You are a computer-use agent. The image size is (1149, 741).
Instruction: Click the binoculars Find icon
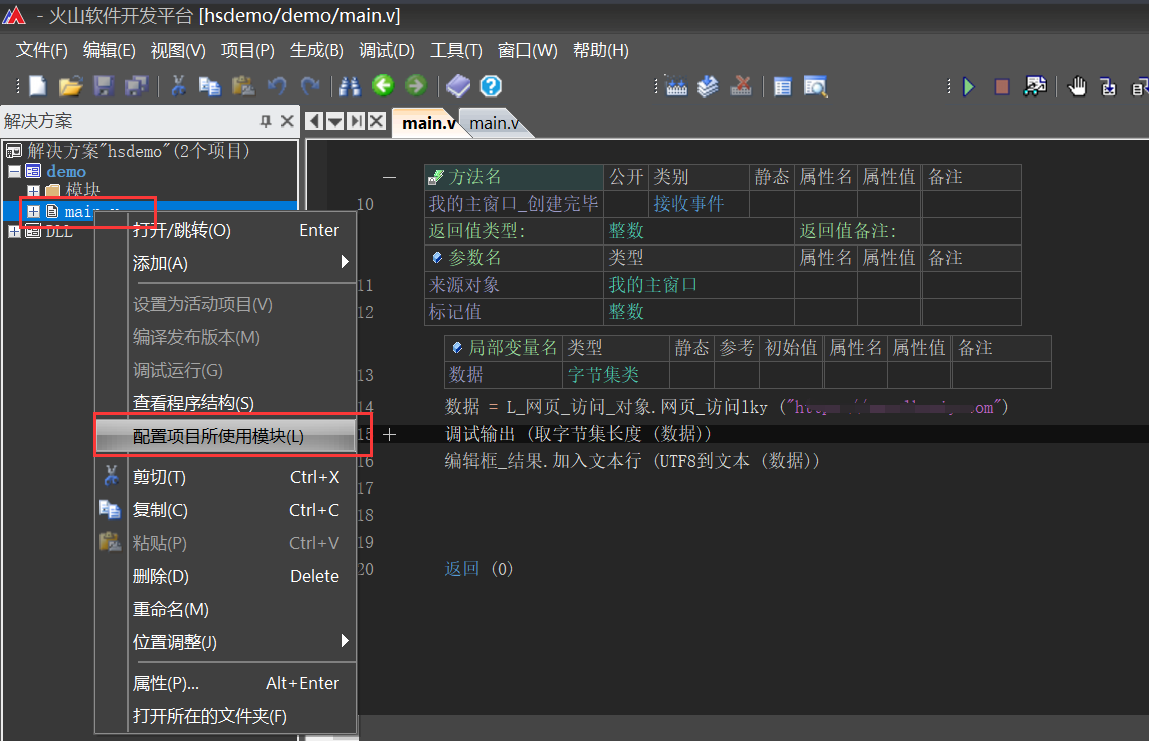350,86
